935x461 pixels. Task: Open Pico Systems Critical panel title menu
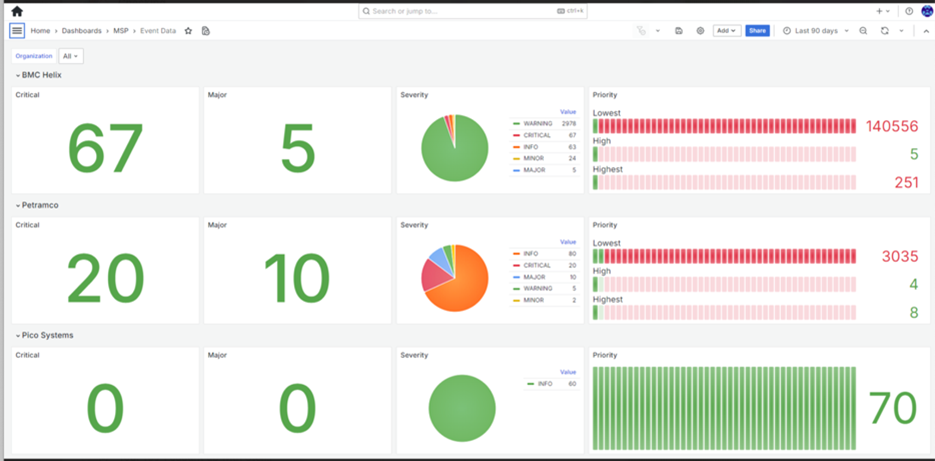tap(27, 355)
